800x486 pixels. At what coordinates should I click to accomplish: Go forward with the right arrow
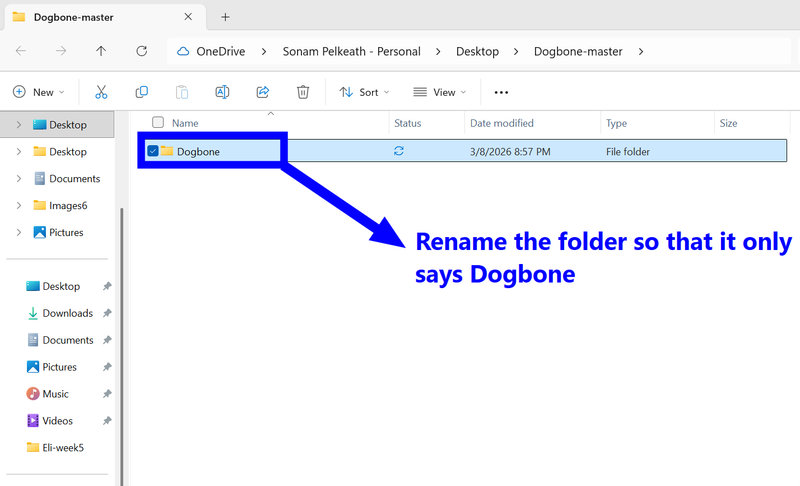point(61,51)
